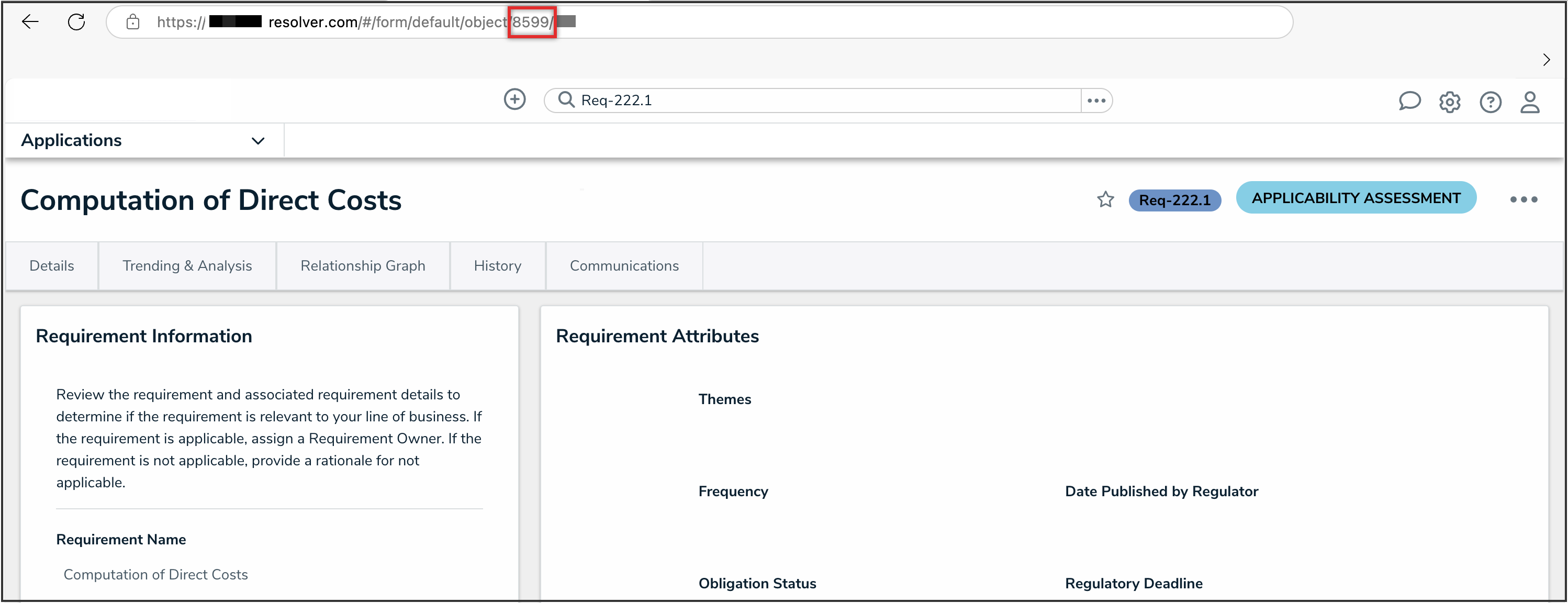Select the History tab
This screenshot has width=1568, height=603.
tap(497, 266)
